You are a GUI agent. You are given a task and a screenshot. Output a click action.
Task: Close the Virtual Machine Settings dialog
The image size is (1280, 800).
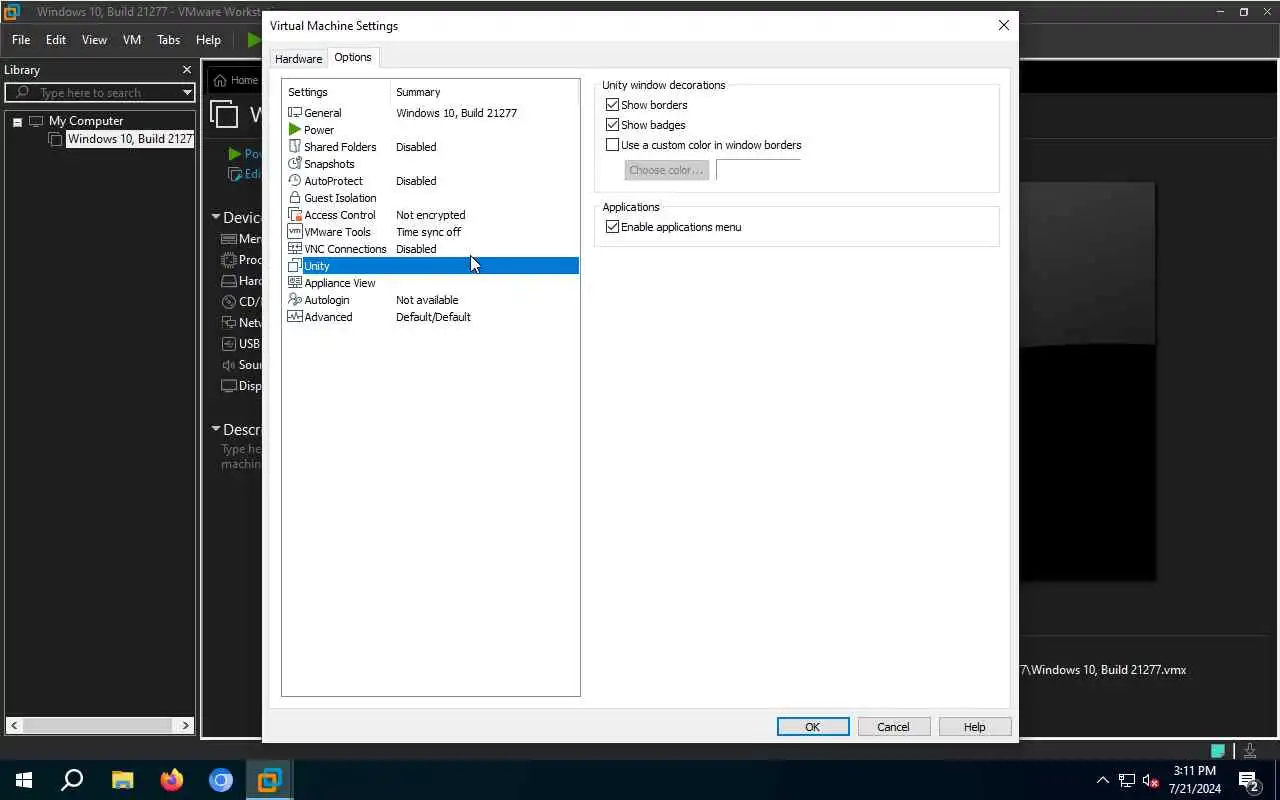[1004, 25]
